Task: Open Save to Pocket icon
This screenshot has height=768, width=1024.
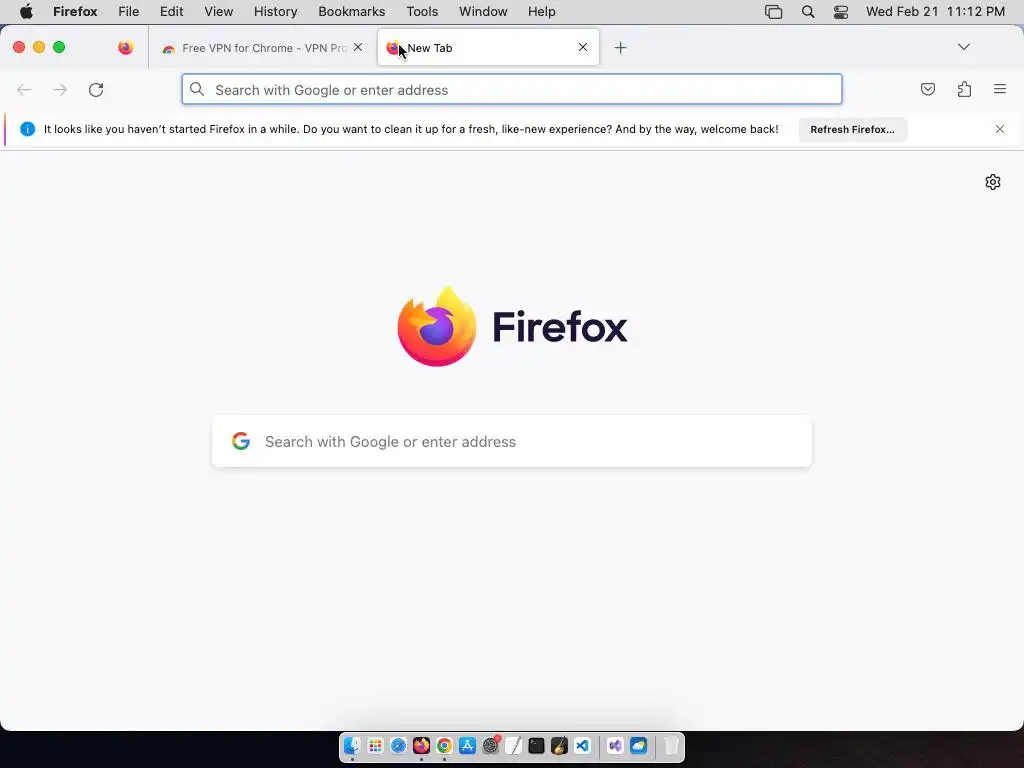Action: [927, 89]
